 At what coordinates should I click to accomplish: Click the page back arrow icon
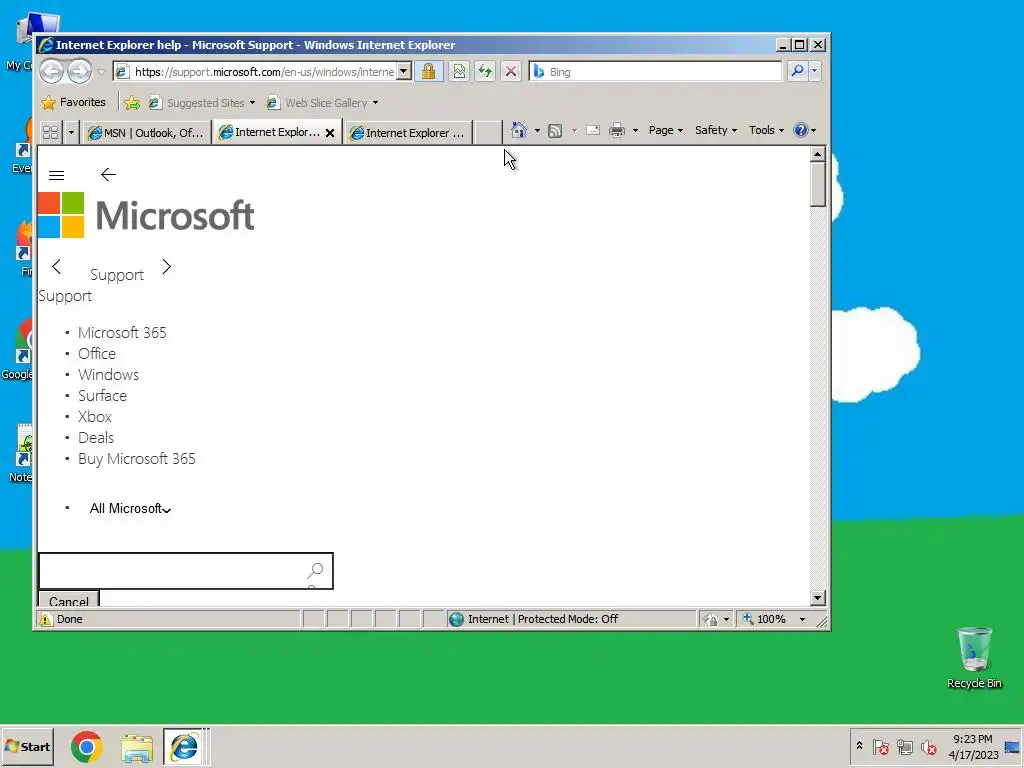coord(108,174)
